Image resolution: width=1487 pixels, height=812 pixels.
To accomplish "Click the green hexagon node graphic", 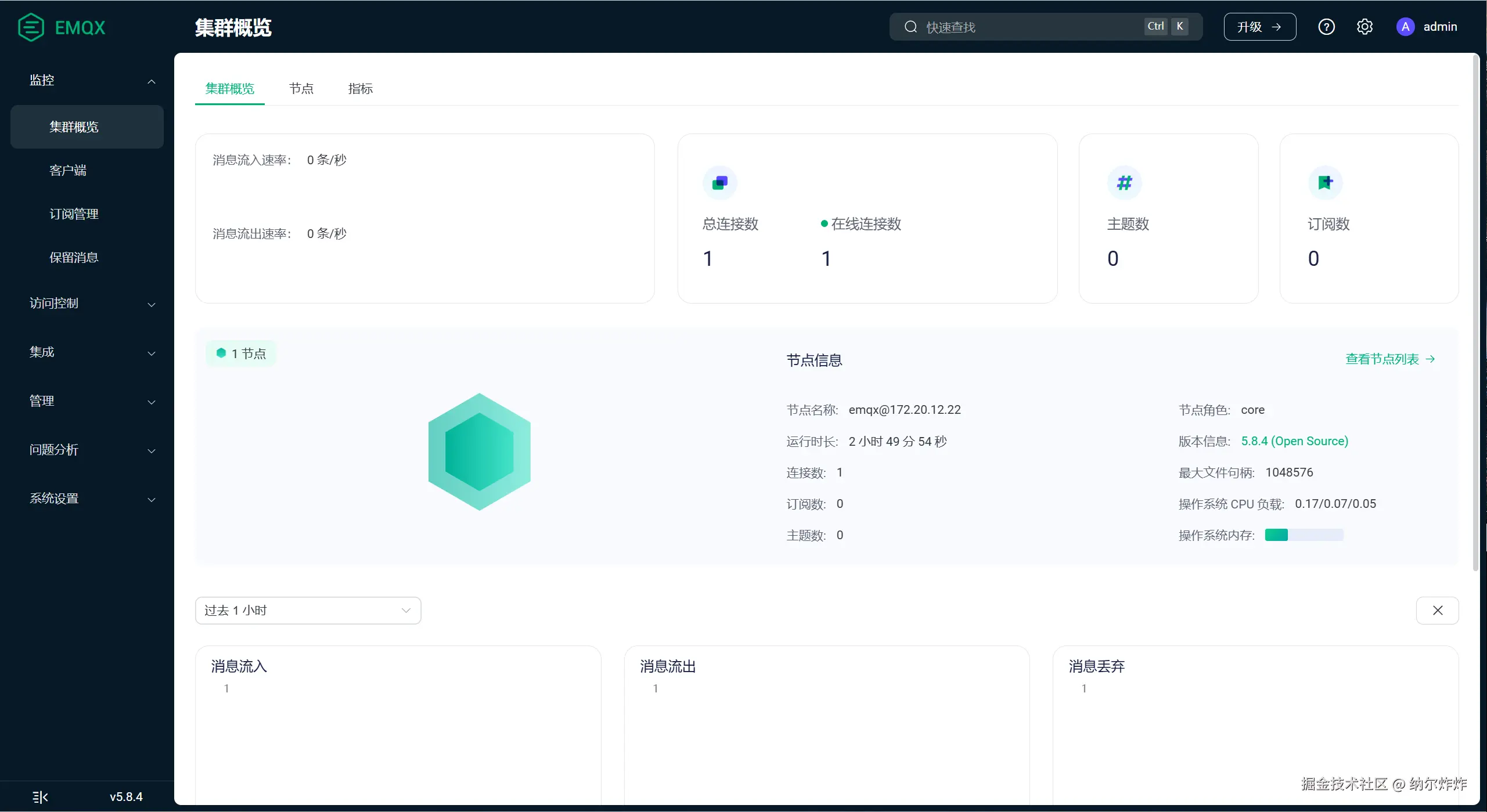I will [x=479, y=452].
